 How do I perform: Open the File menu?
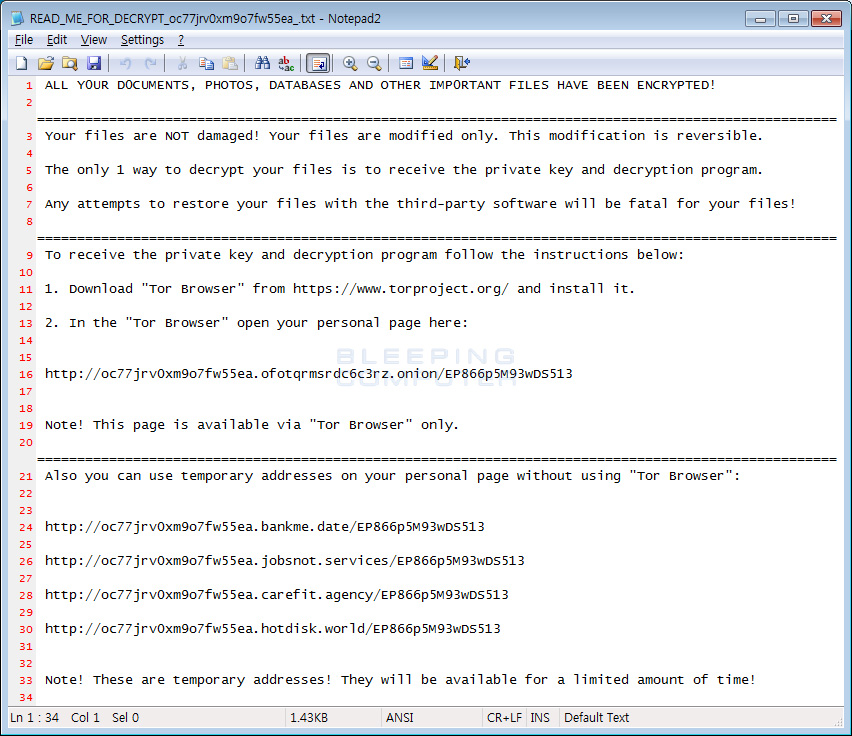[23, 40]
